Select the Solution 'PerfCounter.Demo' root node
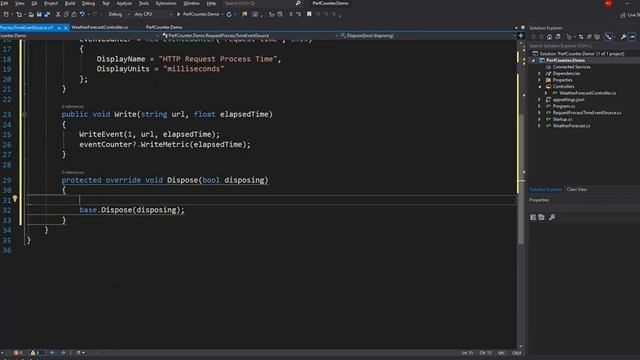The height and width of the screenshot is (360, 640). [x=582, y=54]
